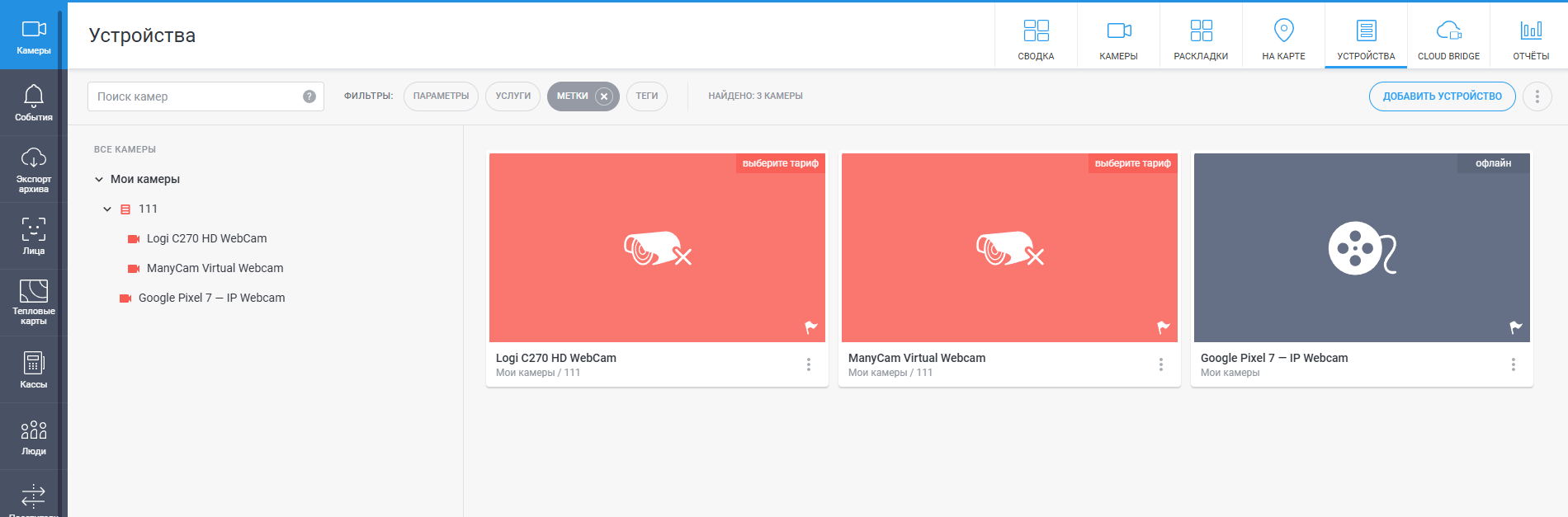
Task: Collapse the Мои камеры tree node
Action: tap(99, 179)
